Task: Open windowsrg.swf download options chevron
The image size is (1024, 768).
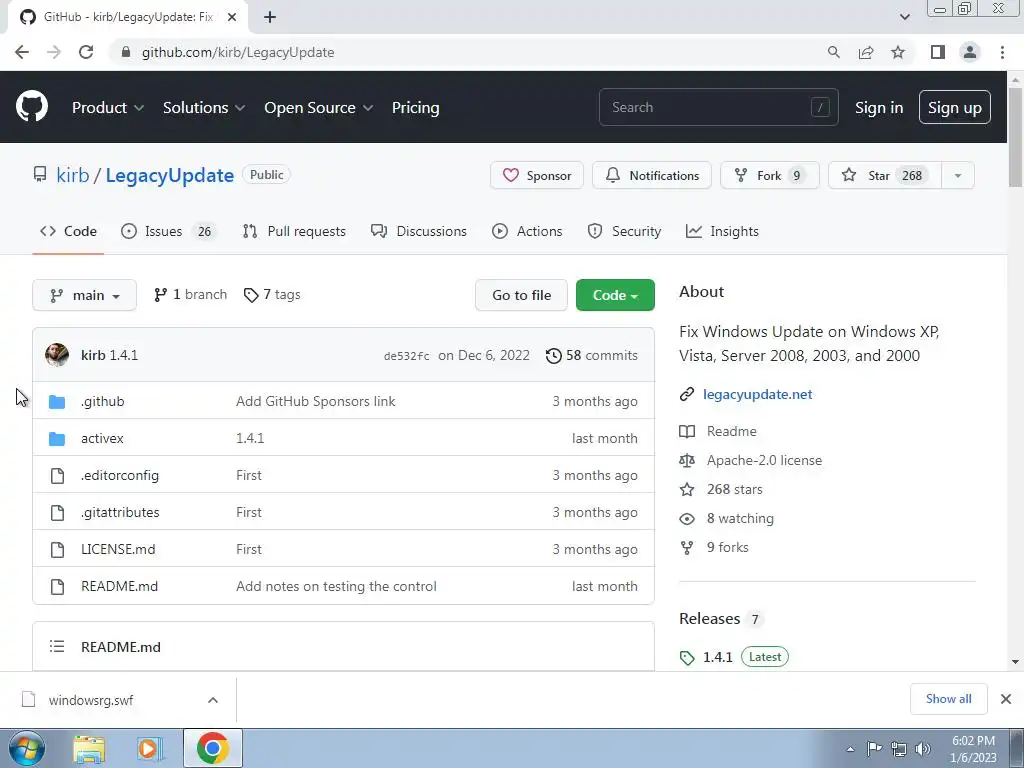Action: click(x=213, y=700)
